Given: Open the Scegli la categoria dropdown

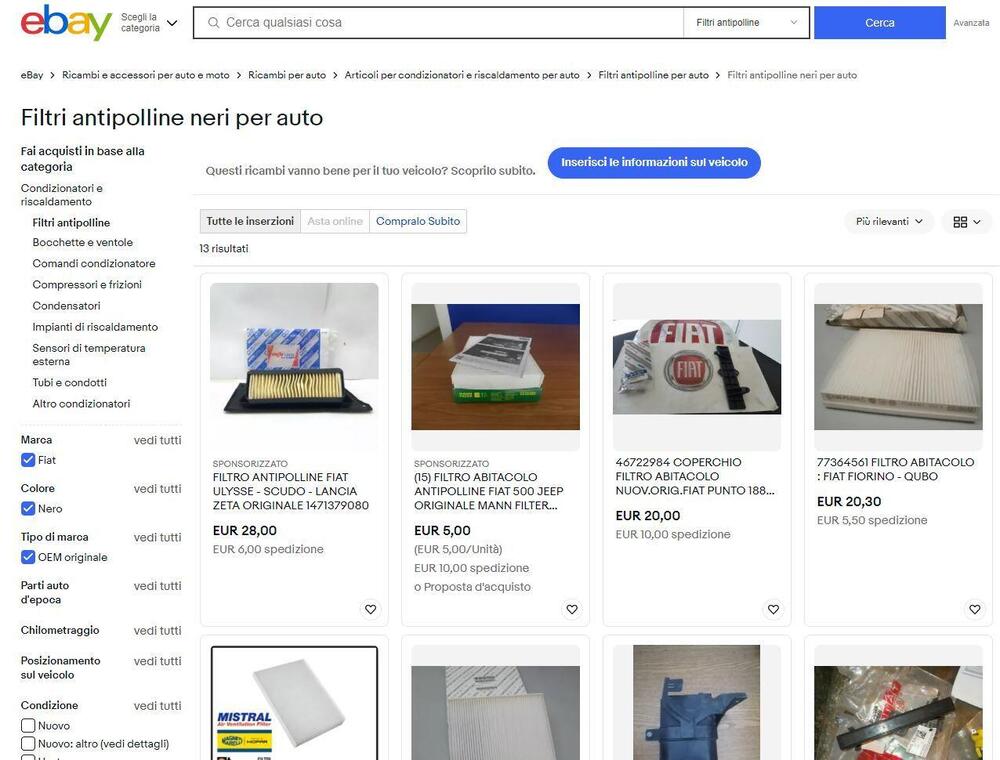Looking at the screenshot, I should (x=149, y=23).
